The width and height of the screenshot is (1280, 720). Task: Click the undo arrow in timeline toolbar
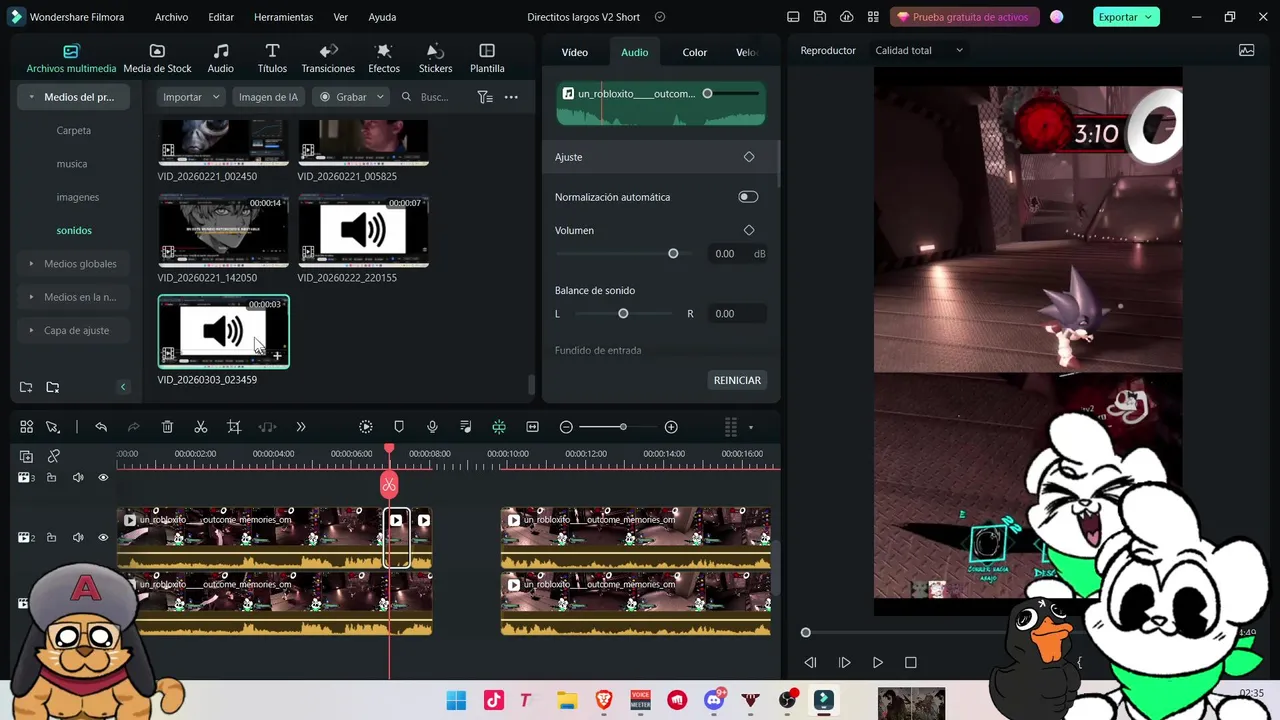click(101, 427)
